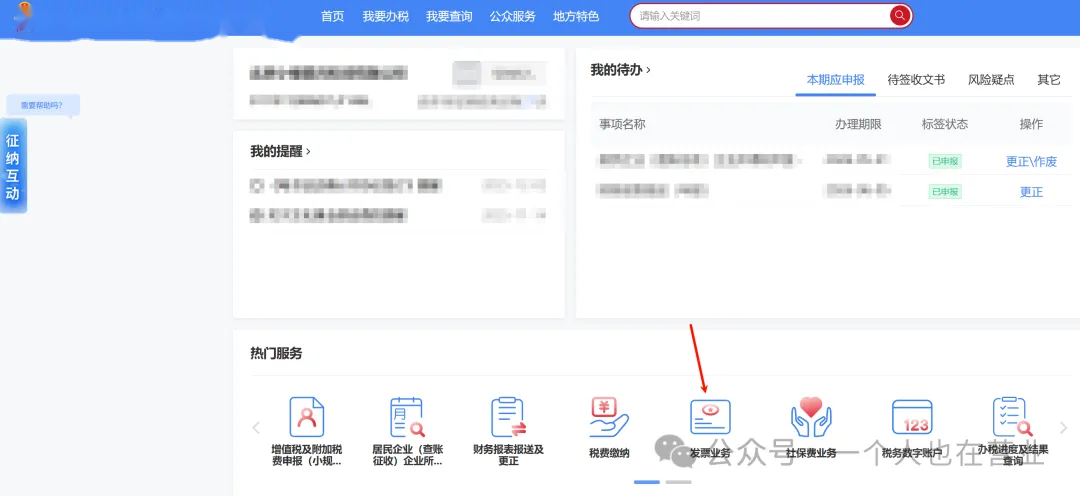Open 税务数字账户 icon
Screen dimensions: 1080x496
[x=912, y=417]
